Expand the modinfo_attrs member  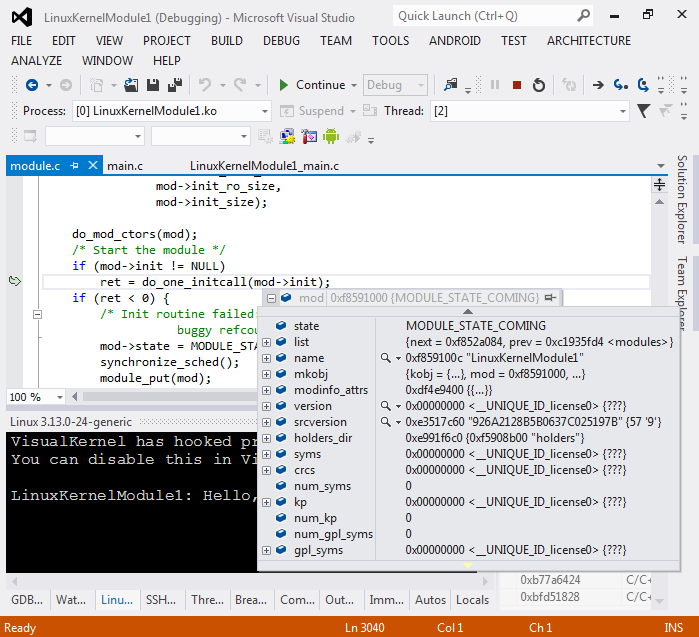(267, 390)
